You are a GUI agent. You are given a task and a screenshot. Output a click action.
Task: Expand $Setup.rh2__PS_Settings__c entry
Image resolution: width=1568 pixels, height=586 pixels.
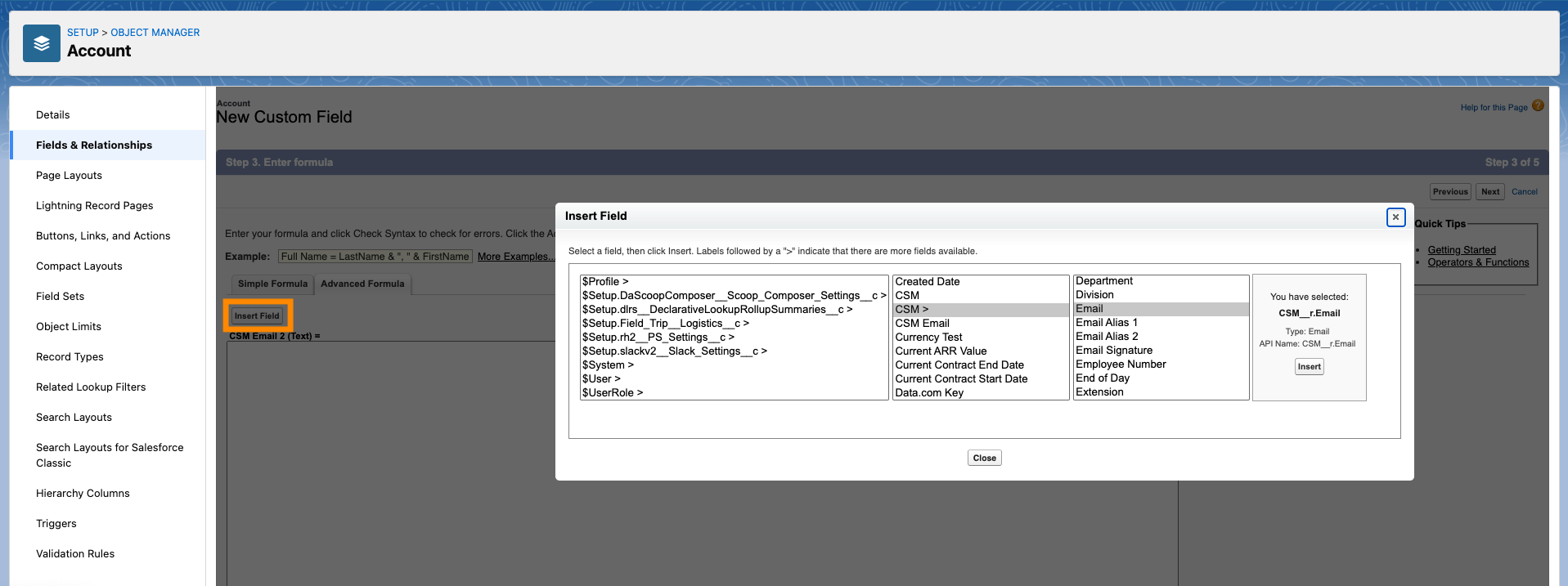pyautogui.click(x=734, y=338)
